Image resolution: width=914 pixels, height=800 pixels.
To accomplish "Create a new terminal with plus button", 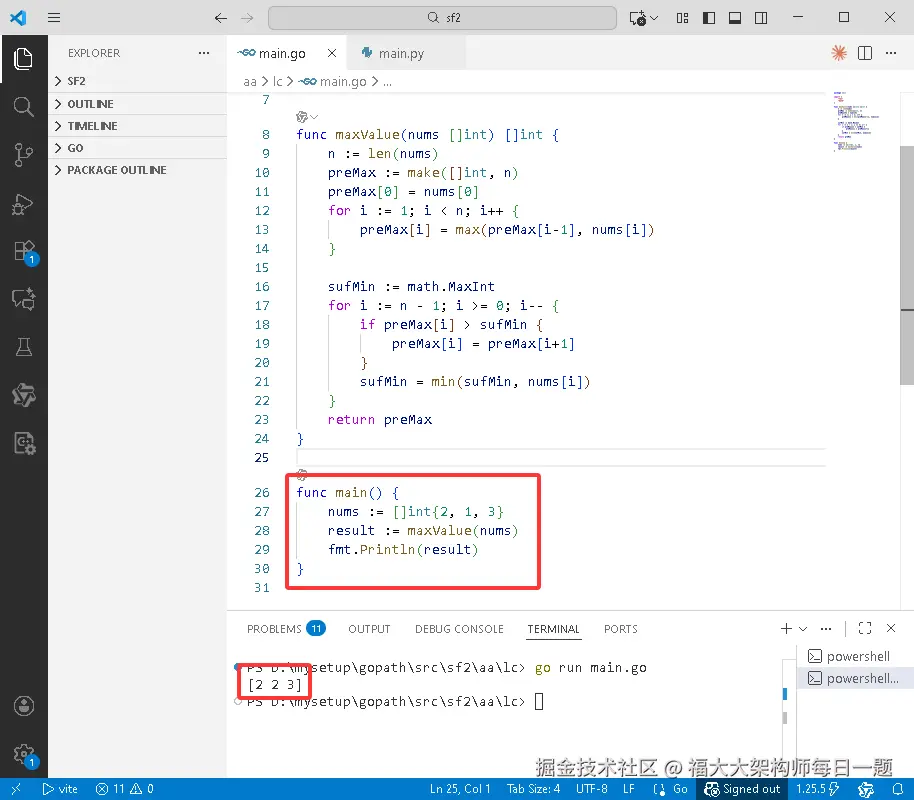I will pyautogui.click(x=786, y=628).
